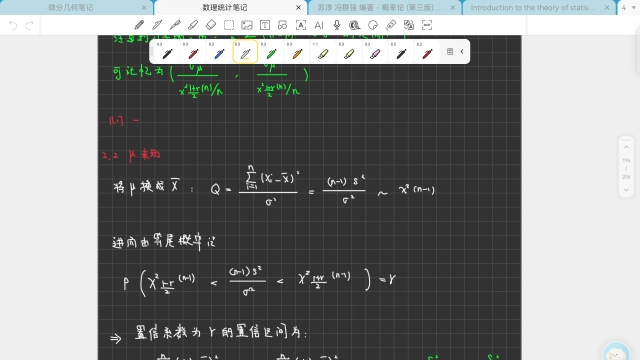Open the floating assistant bubble
640x360 pixels.
coord(616,353)
